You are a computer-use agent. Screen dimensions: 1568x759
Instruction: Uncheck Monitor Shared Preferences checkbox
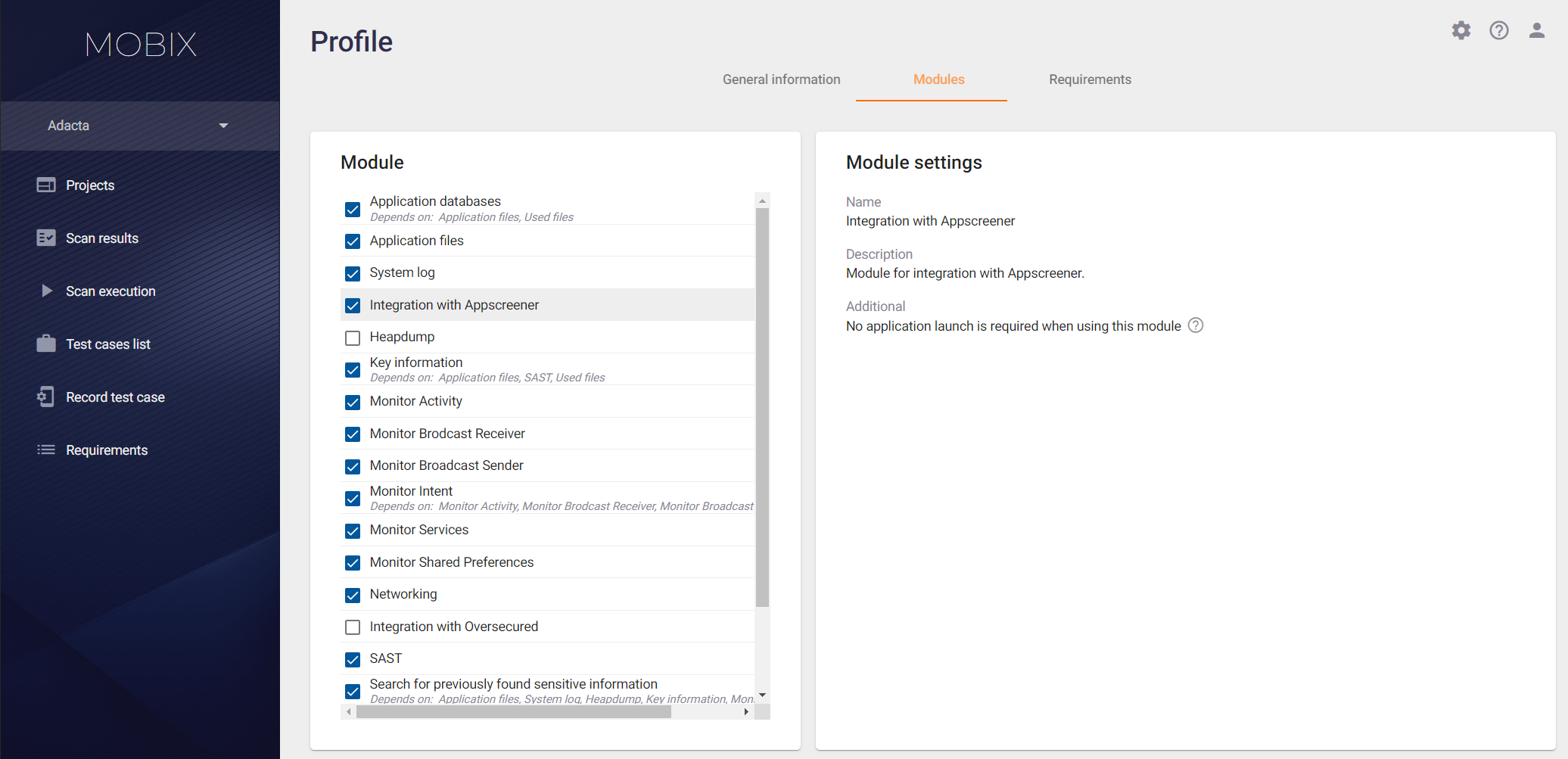point(353,563)
